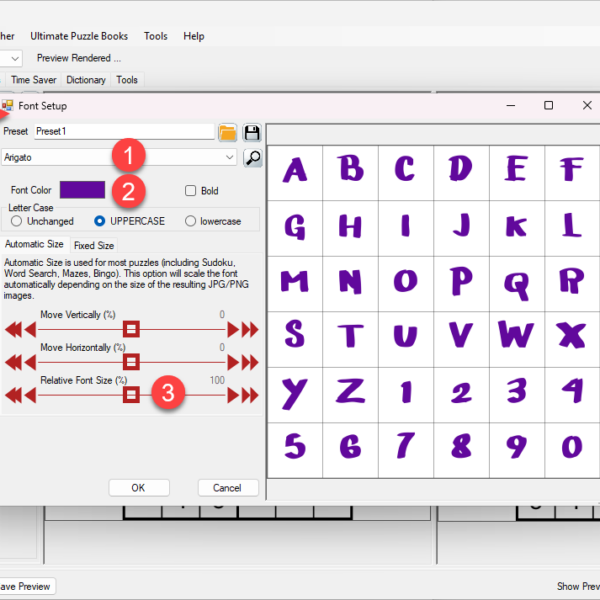600x600 pixels.
Task: Save preset with floppy disk icon
Action: [x=252, y=132]
